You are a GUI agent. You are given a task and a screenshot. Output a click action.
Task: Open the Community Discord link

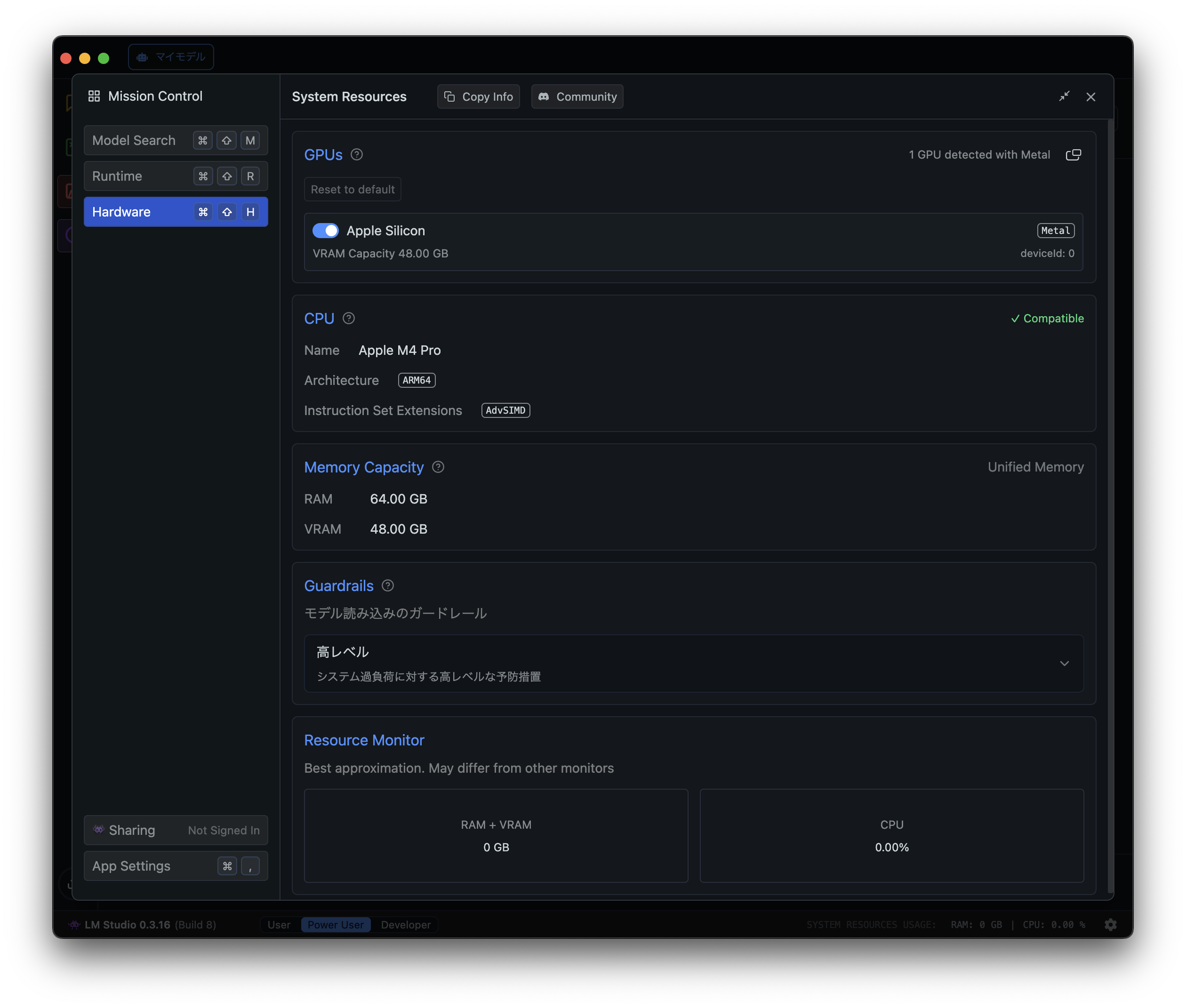[577, 96]
